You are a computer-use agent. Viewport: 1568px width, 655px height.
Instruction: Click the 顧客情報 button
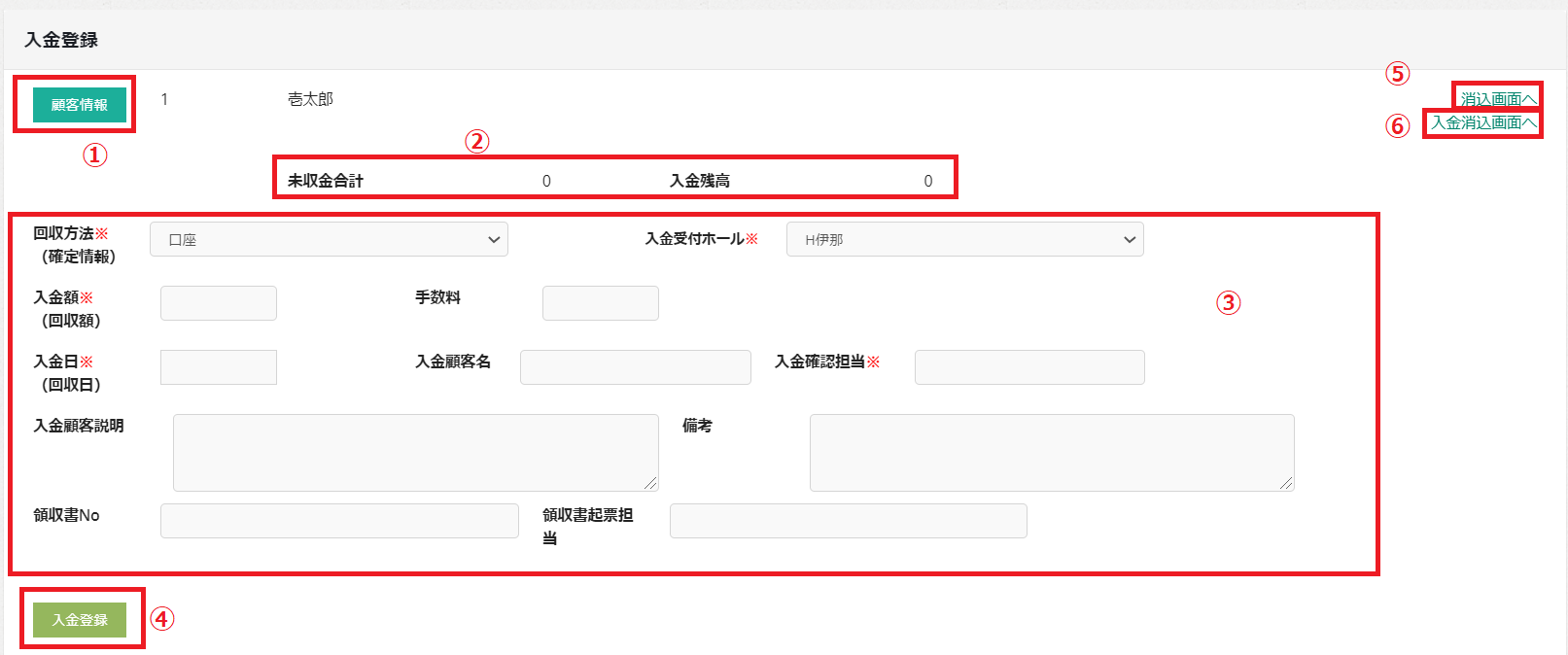click(80, 105)
